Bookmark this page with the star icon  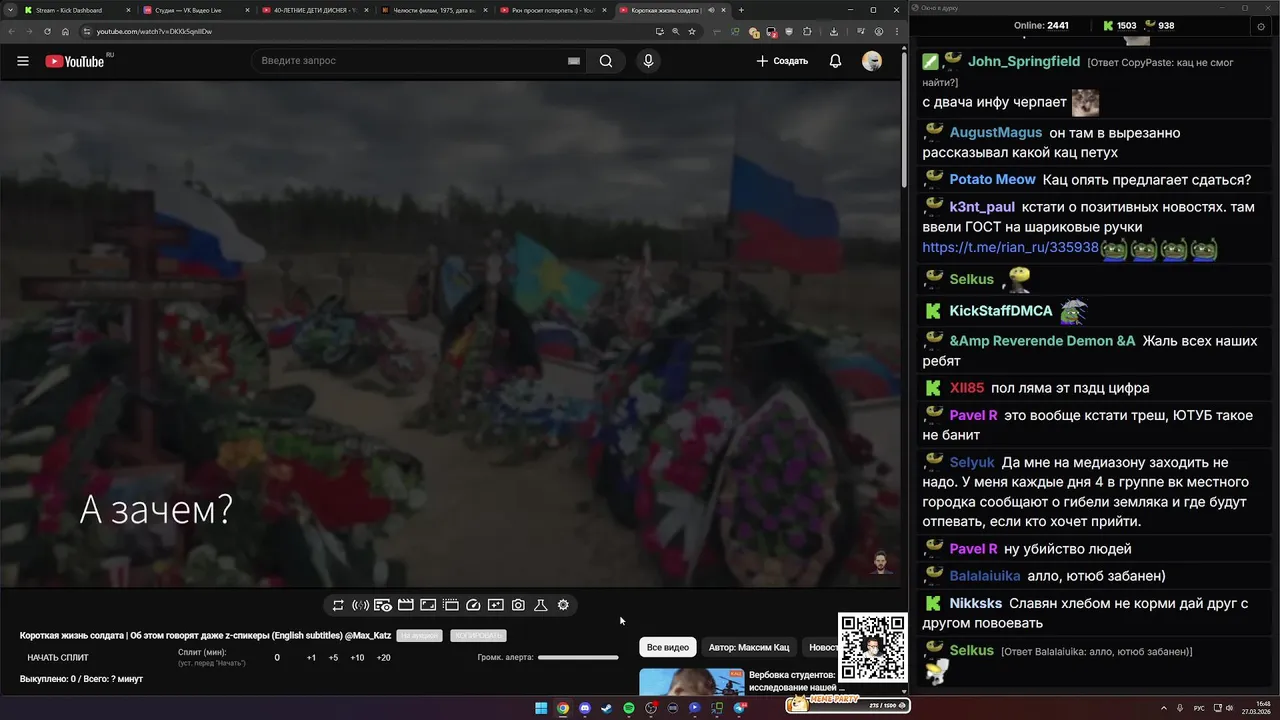point(692,31)
